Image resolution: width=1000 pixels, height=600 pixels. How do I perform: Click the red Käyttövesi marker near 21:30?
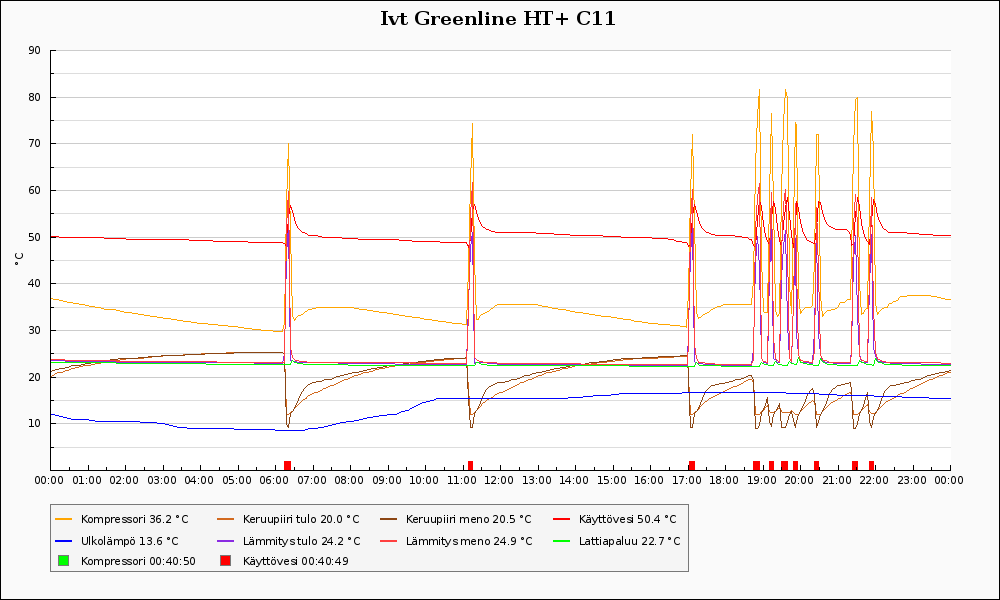coord(855,465)
